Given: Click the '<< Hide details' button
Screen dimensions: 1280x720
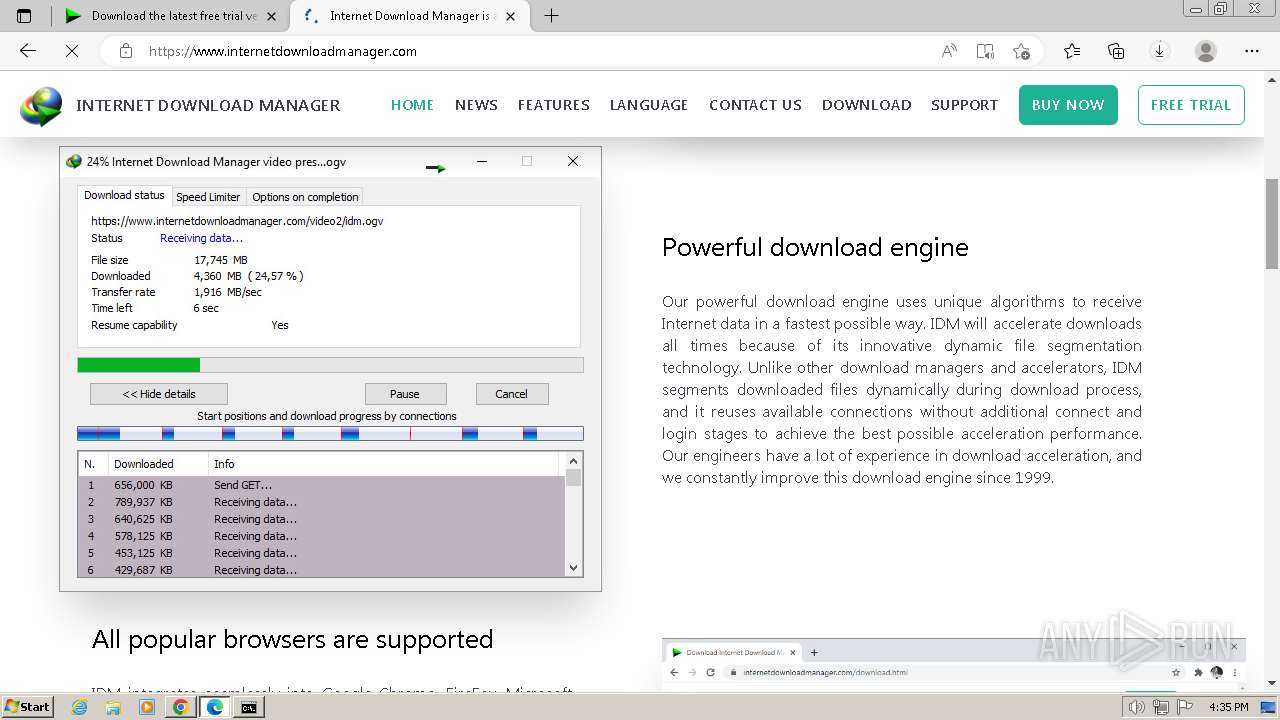Looking at the screenshot, I should 159,394.
